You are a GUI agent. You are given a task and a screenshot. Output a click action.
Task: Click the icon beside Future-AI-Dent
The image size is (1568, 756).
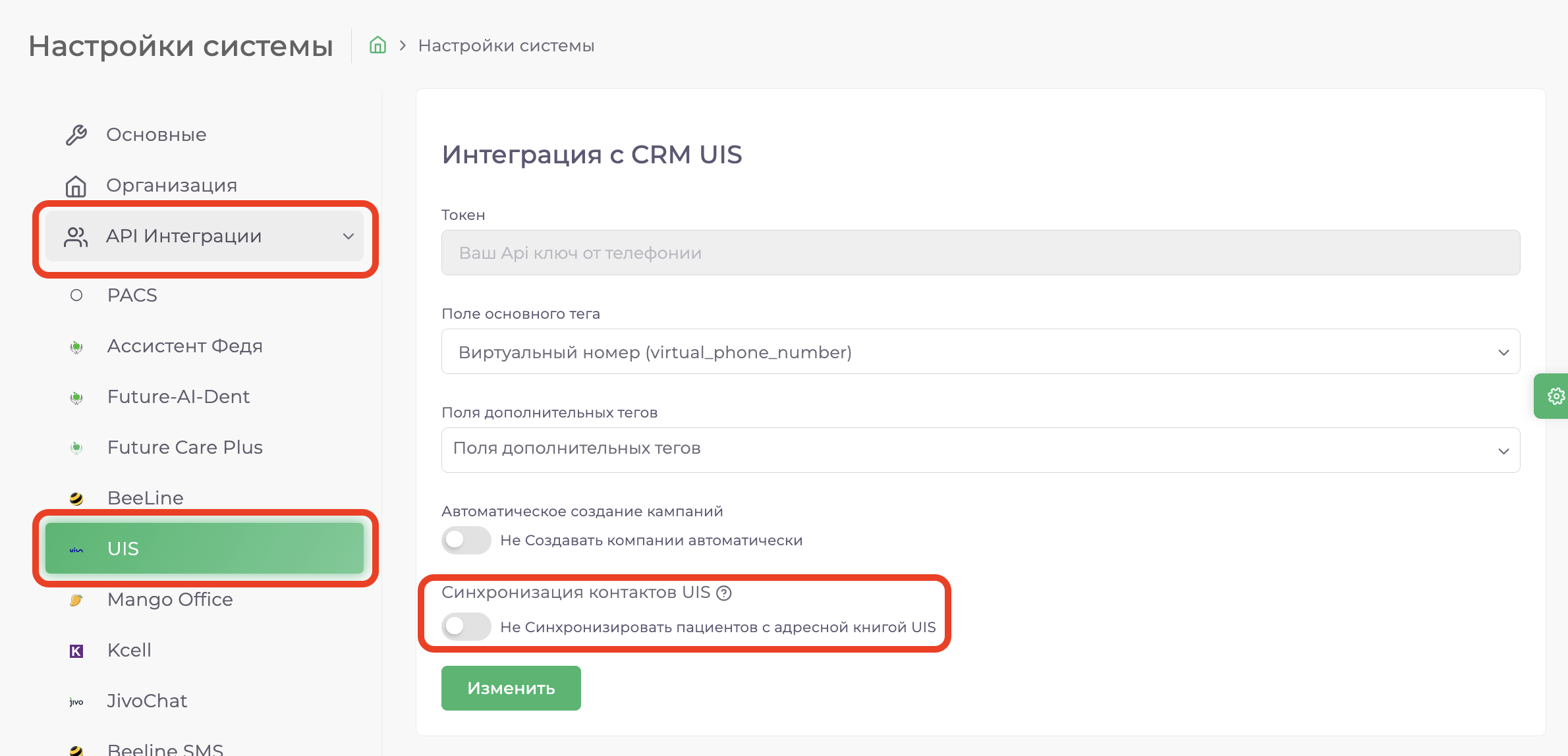[76, 397]
